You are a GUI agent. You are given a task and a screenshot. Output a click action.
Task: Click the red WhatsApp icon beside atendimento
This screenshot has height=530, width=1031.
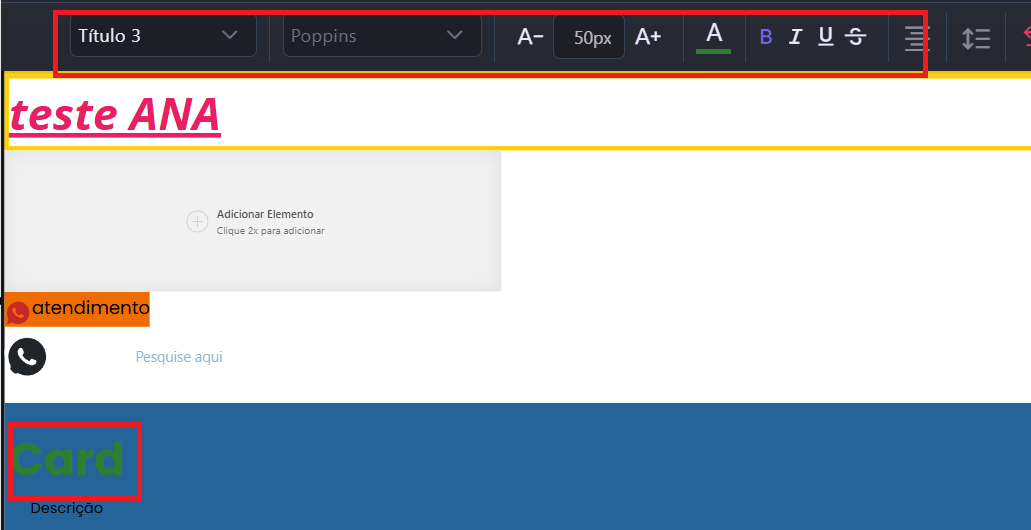17,312
